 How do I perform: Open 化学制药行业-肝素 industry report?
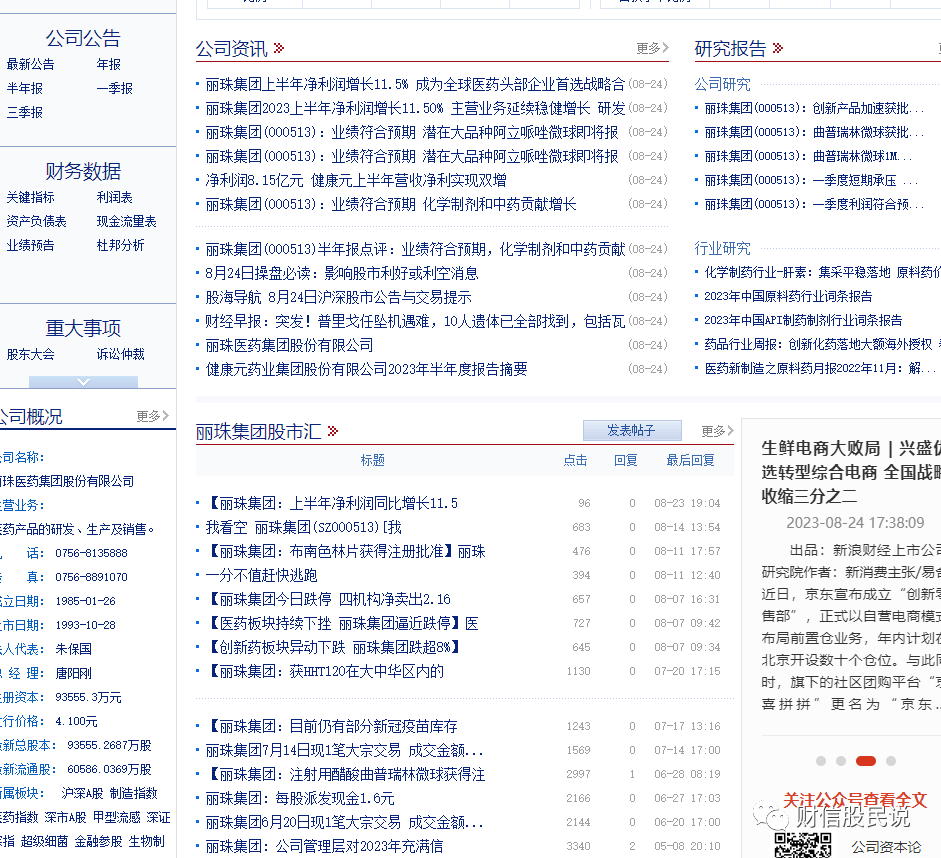pos(822,272)
